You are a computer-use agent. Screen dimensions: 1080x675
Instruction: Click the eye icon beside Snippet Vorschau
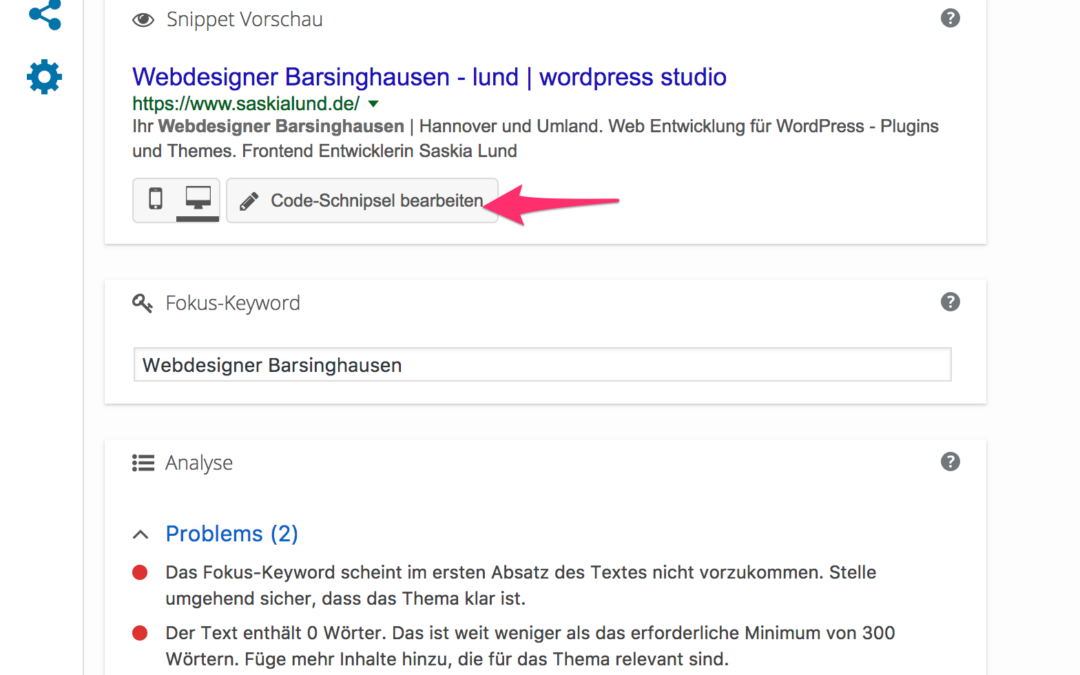pos(143,19)
